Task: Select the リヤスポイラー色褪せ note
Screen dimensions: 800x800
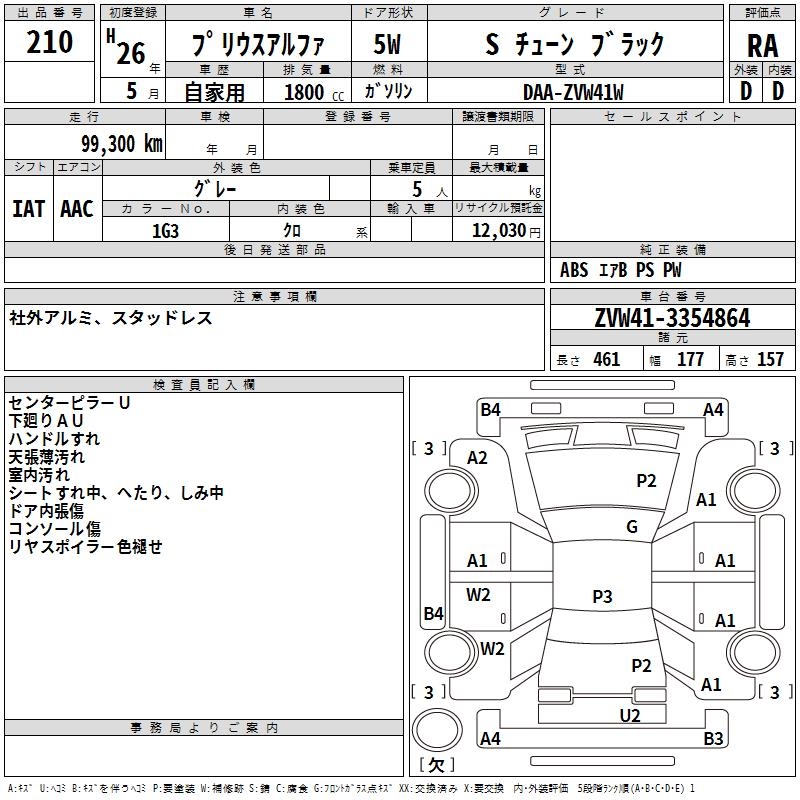Action: 85,546
